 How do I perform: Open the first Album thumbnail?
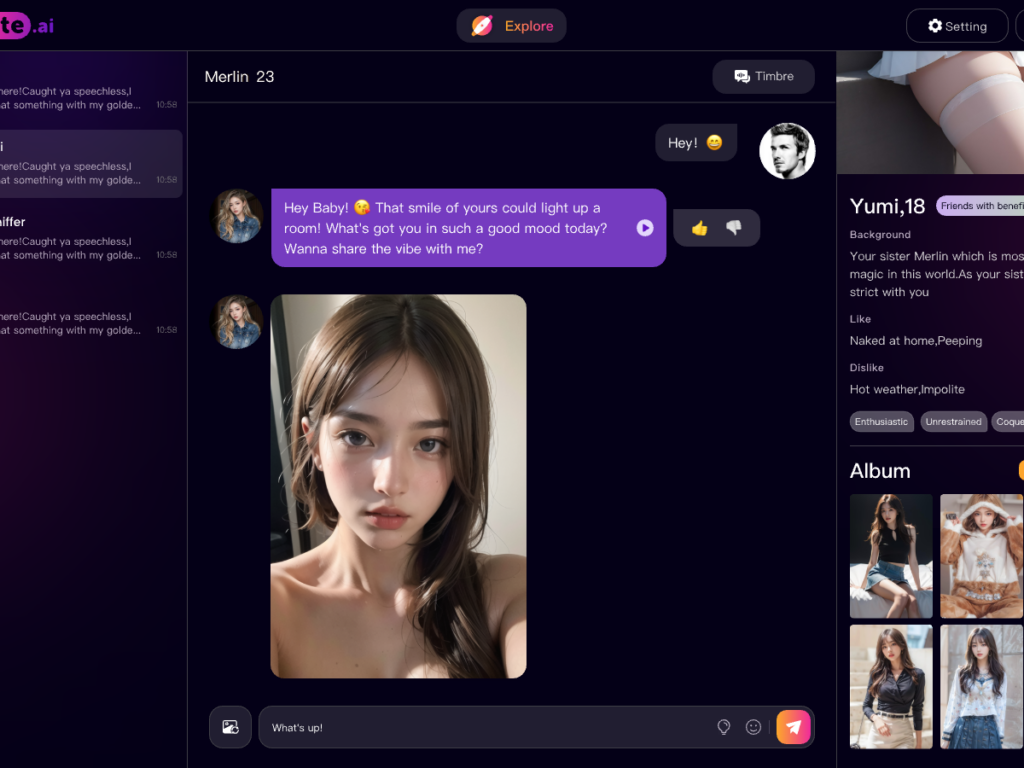pos(891,556)
